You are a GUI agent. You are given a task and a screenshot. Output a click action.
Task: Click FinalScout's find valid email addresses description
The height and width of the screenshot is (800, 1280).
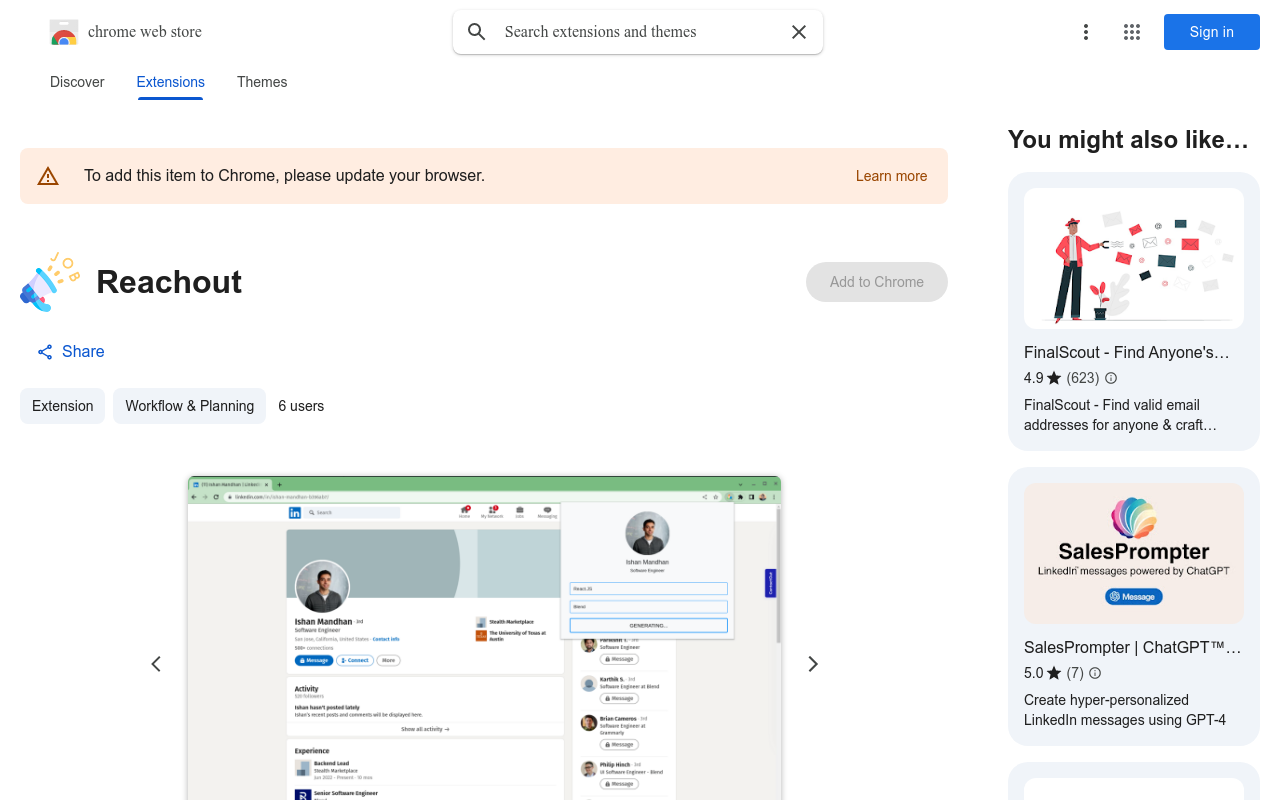pos(1121,415)
